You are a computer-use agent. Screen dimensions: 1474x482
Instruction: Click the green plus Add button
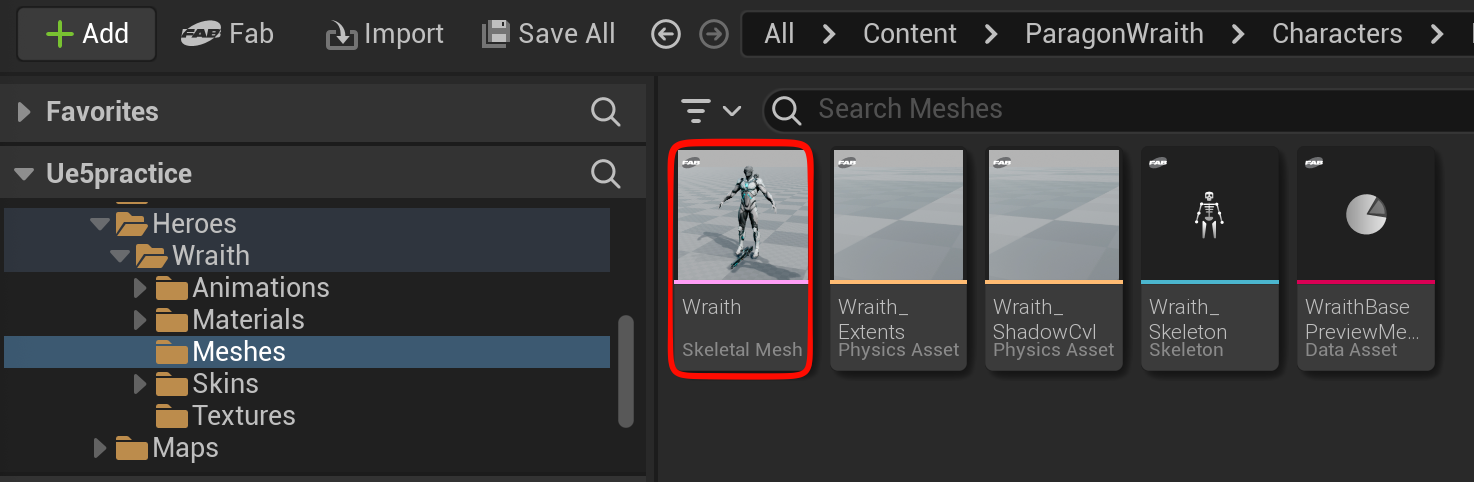tap(87, 34)
